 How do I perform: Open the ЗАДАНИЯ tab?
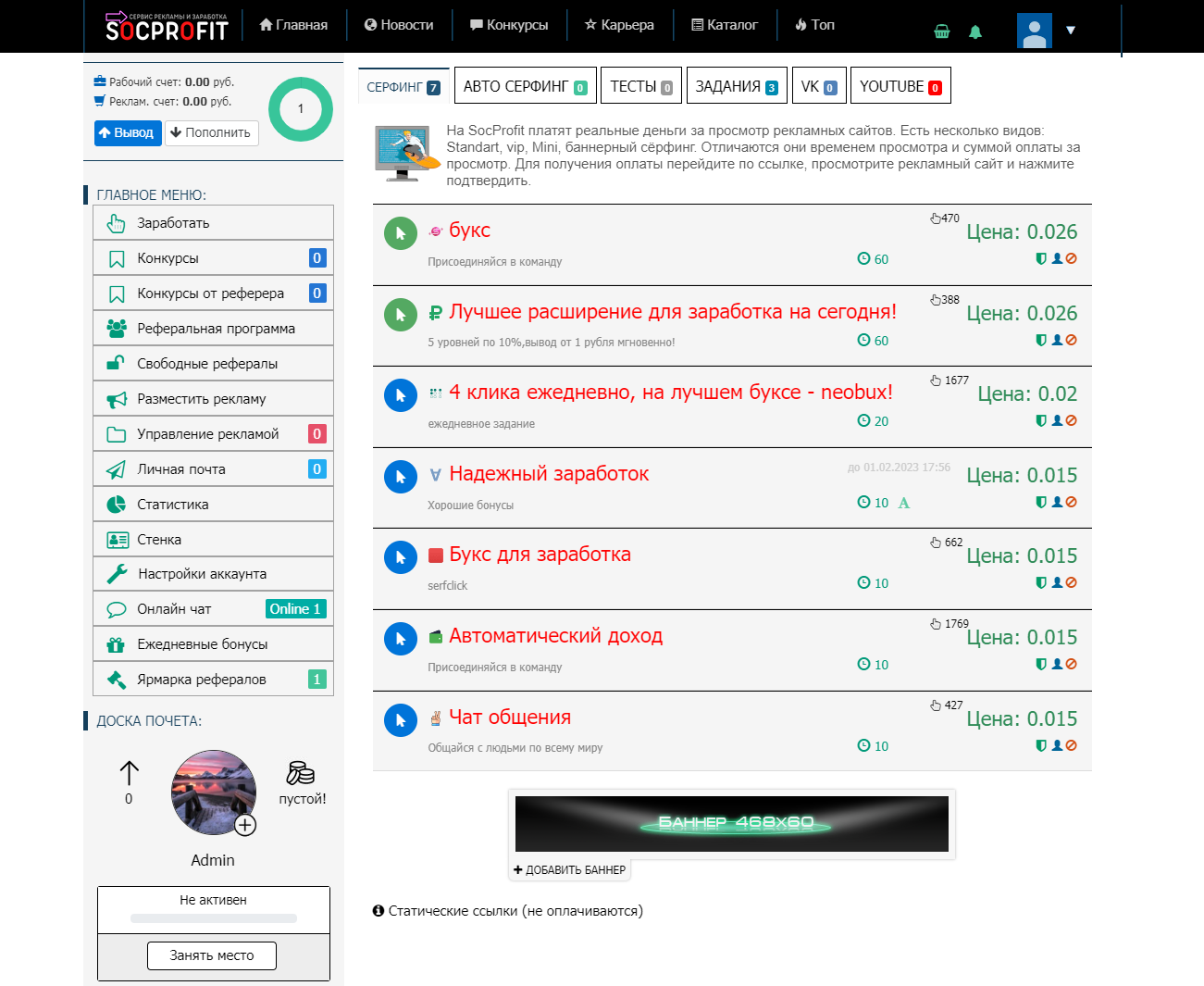pyautogui.click(x=737, y=86)
